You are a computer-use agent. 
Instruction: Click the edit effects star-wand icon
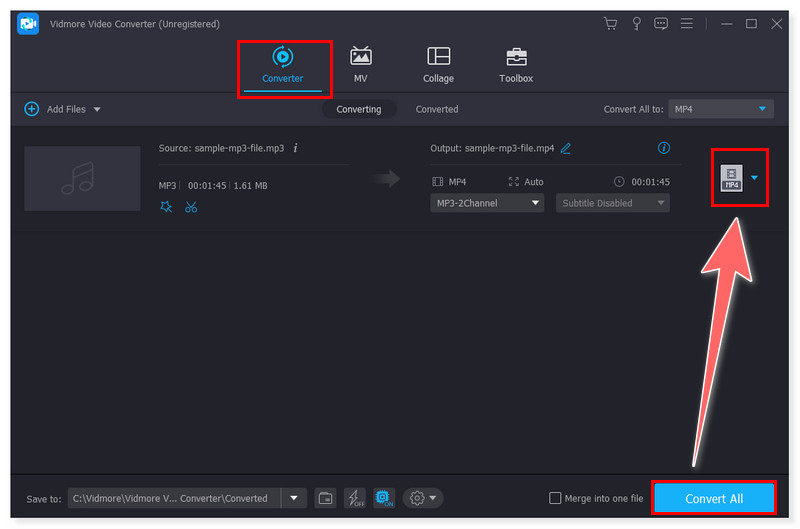click(164, 207)
